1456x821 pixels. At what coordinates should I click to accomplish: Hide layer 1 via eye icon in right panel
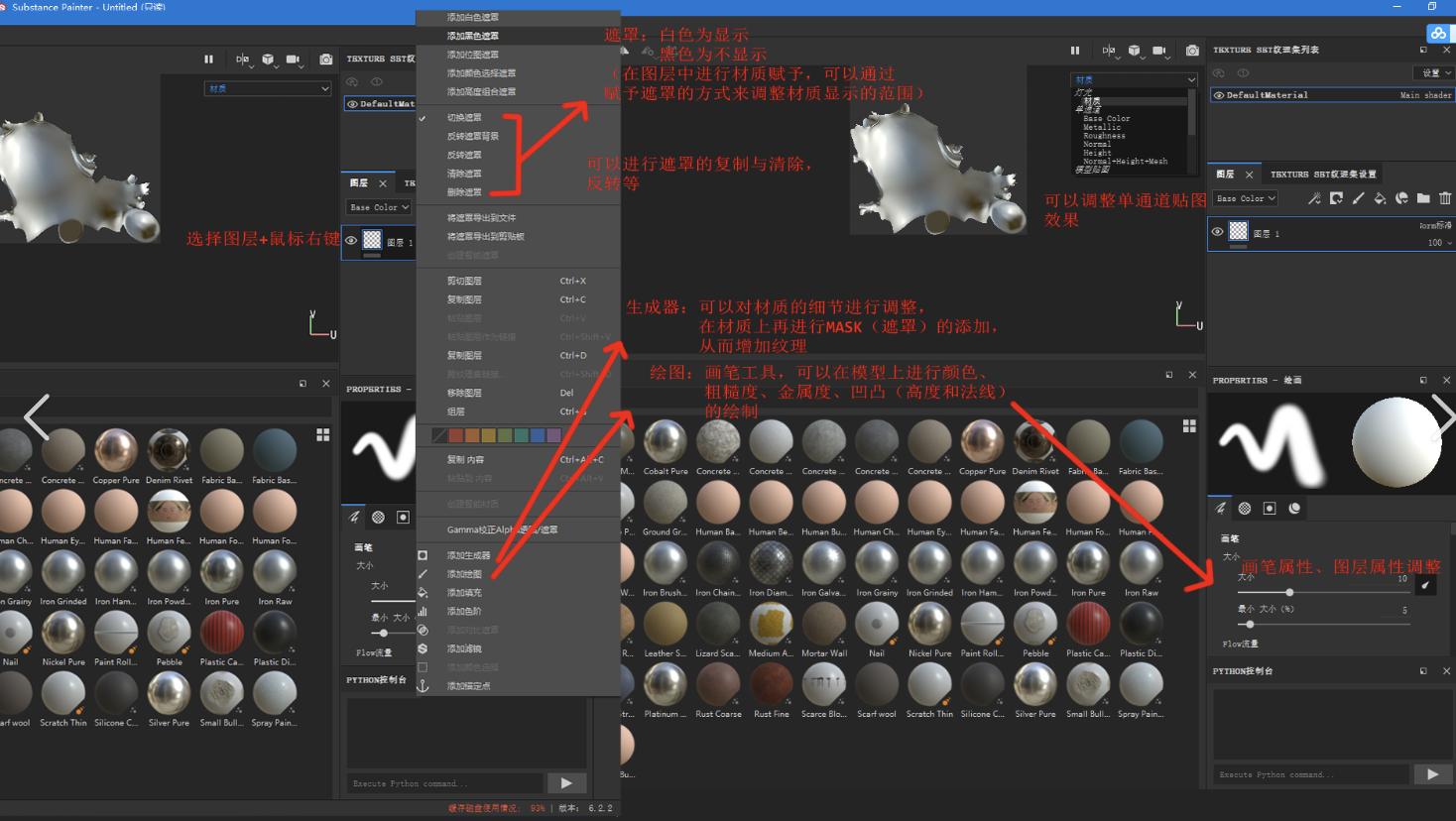coord(1218,232)
